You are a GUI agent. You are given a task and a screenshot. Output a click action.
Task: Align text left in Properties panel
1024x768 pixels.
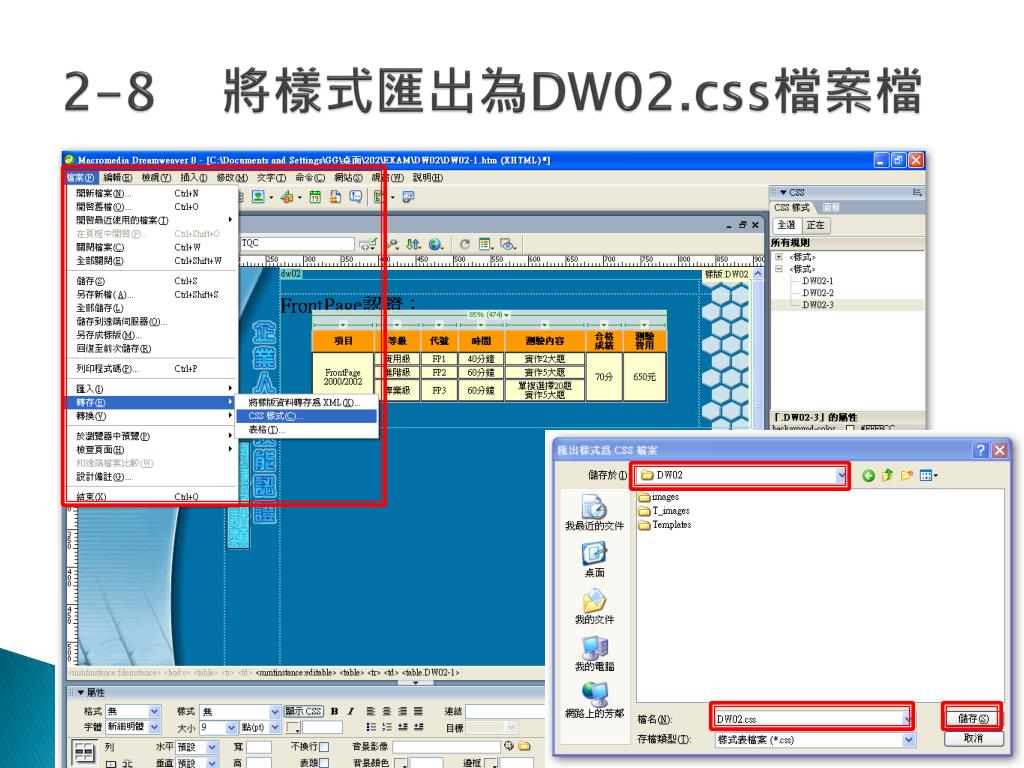[370, 711]
